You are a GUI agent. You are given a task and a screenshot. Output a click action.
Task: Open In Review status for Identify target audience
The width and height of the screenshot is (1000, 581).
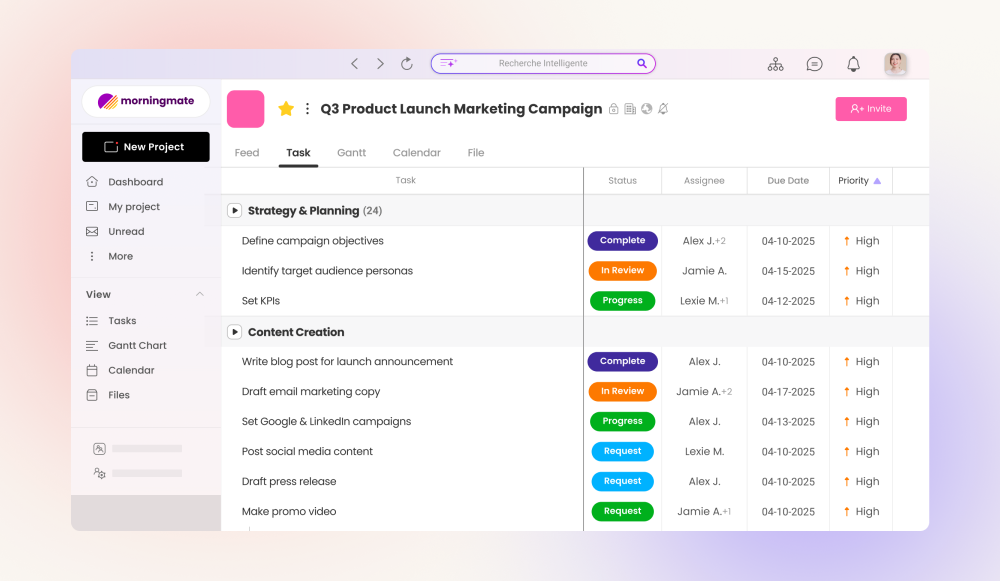[x=622, y=271]
